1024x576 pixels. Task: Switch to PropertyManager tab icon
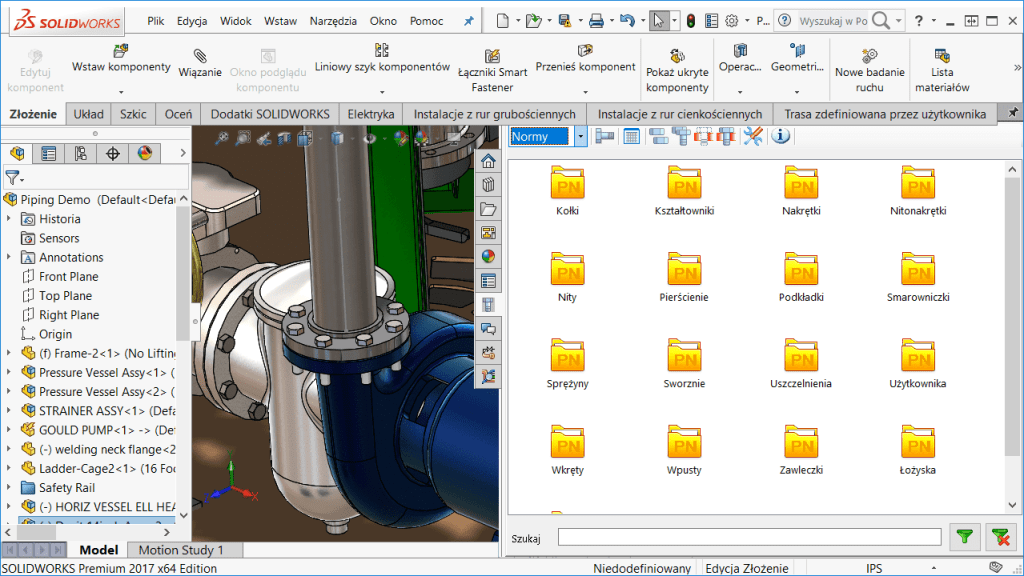49,153
